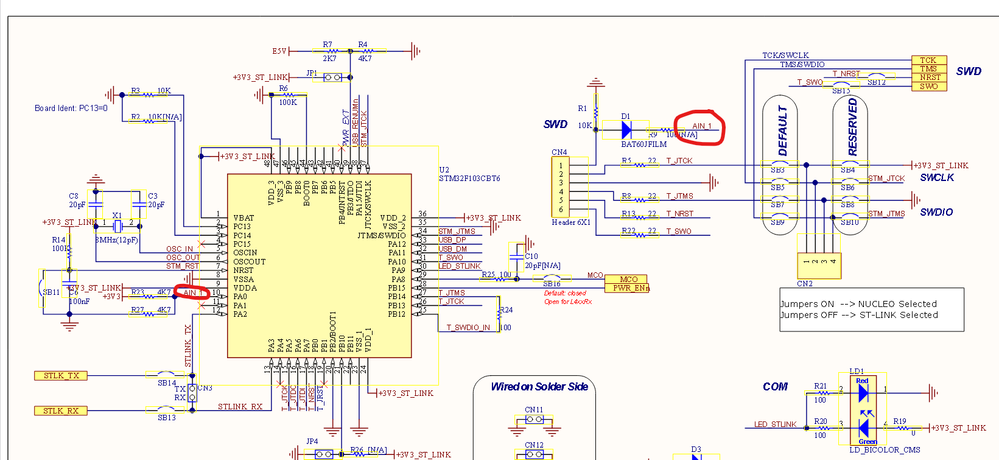Select the STLK_RX port
The image size is (999, 460).
coord(61,410)
